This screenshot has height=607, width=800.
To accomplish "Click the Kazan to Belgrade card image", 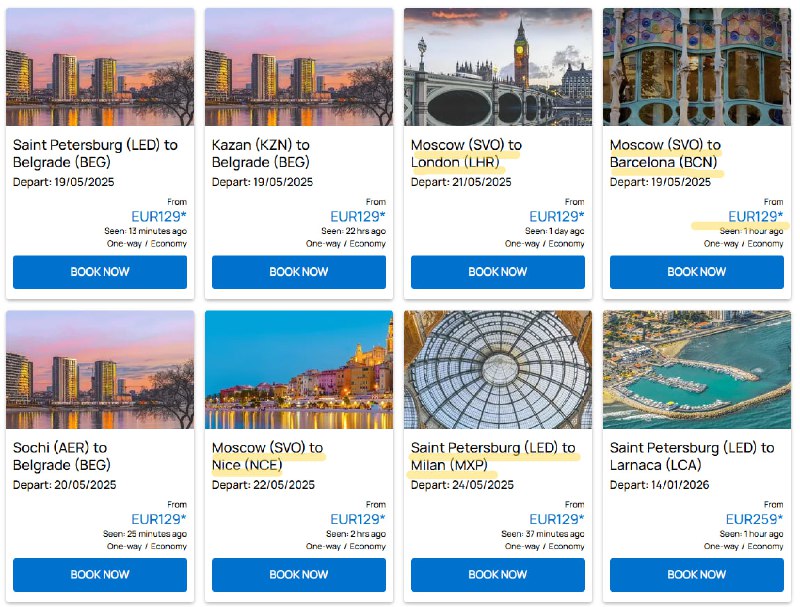I will pos(299,67).
